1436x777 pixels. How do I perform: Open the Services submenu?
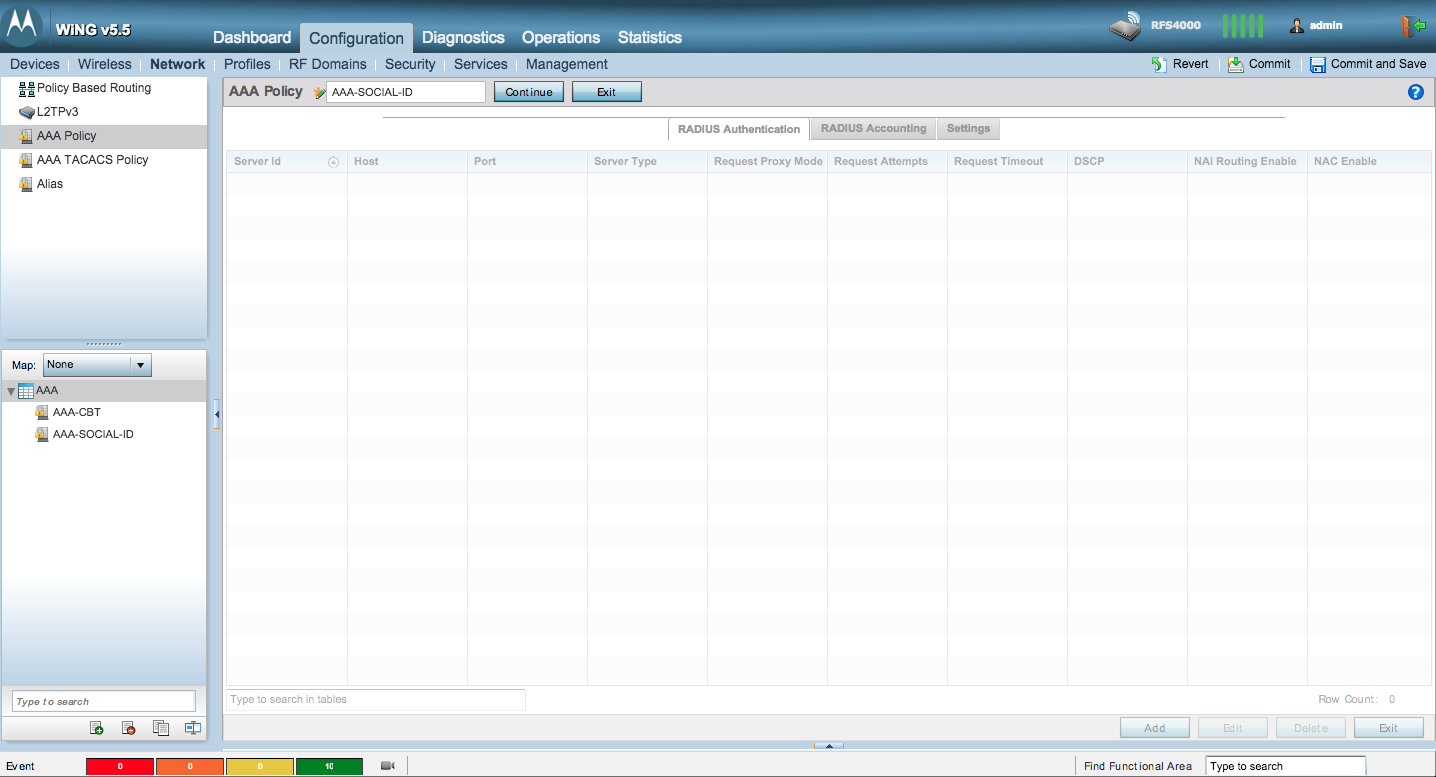[x=481, y=64]
